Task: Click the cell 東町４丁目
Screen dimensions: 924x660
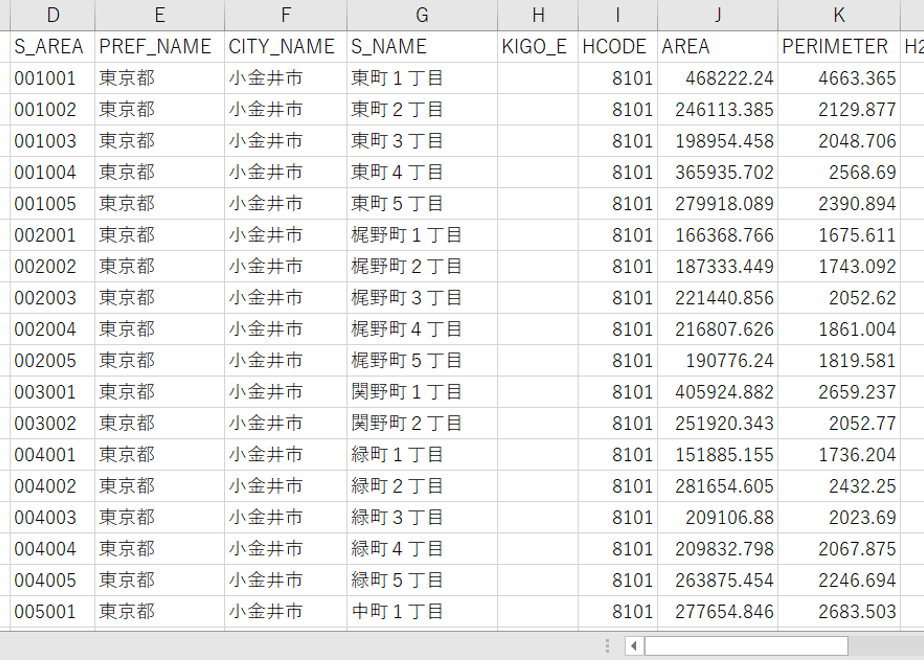Action: click(x=422, y=172)
